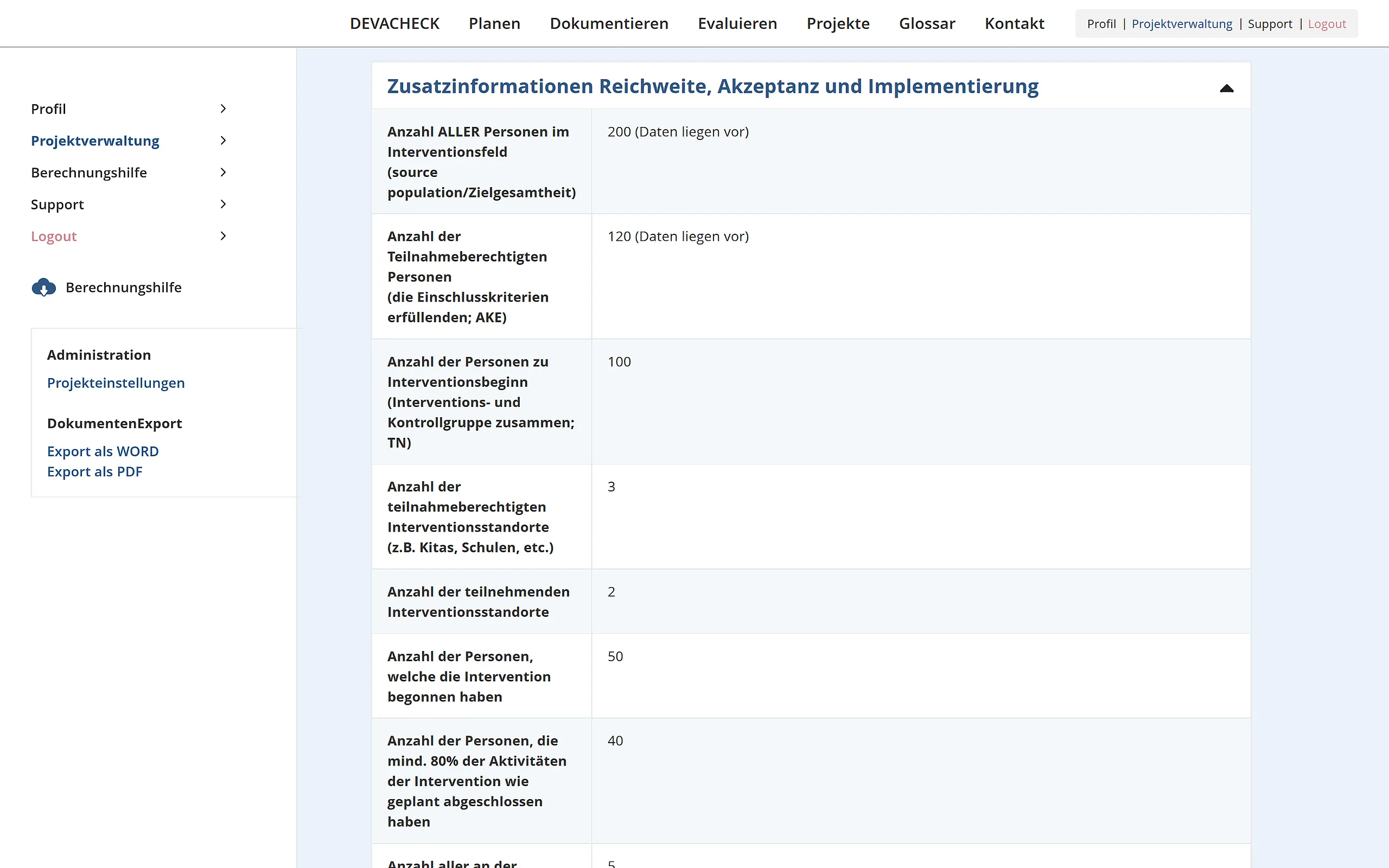Select Projektverwaltung in the left sidebar

95,141
